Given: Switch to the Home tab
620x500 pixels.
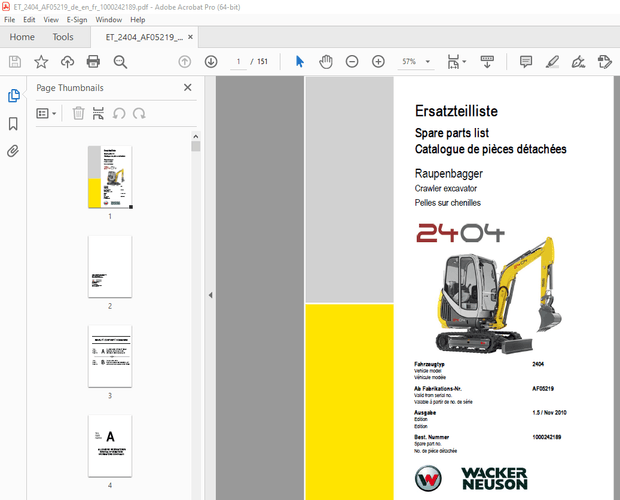Looking at the screenshot, I should [22, 37].
